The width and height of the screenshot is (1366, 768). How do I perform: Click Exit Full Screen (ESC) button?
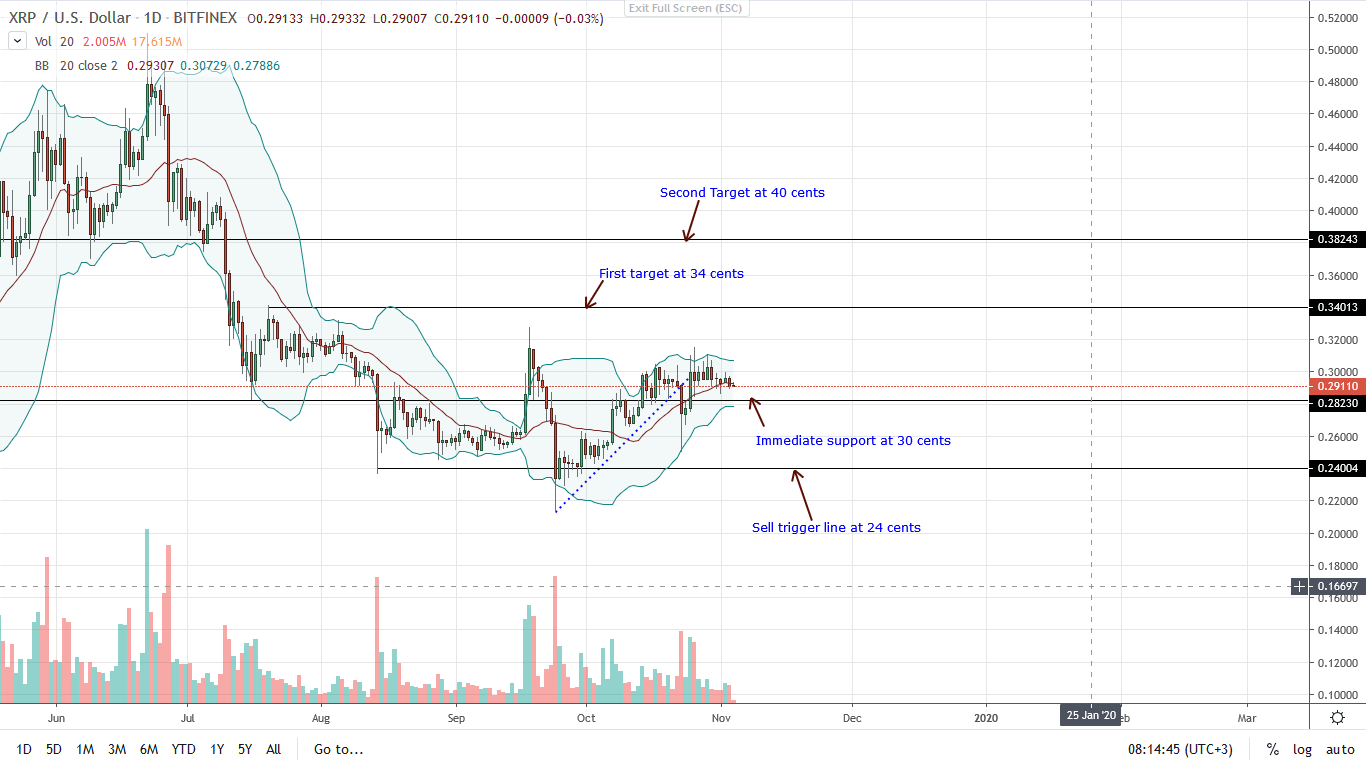pos(685,8)
